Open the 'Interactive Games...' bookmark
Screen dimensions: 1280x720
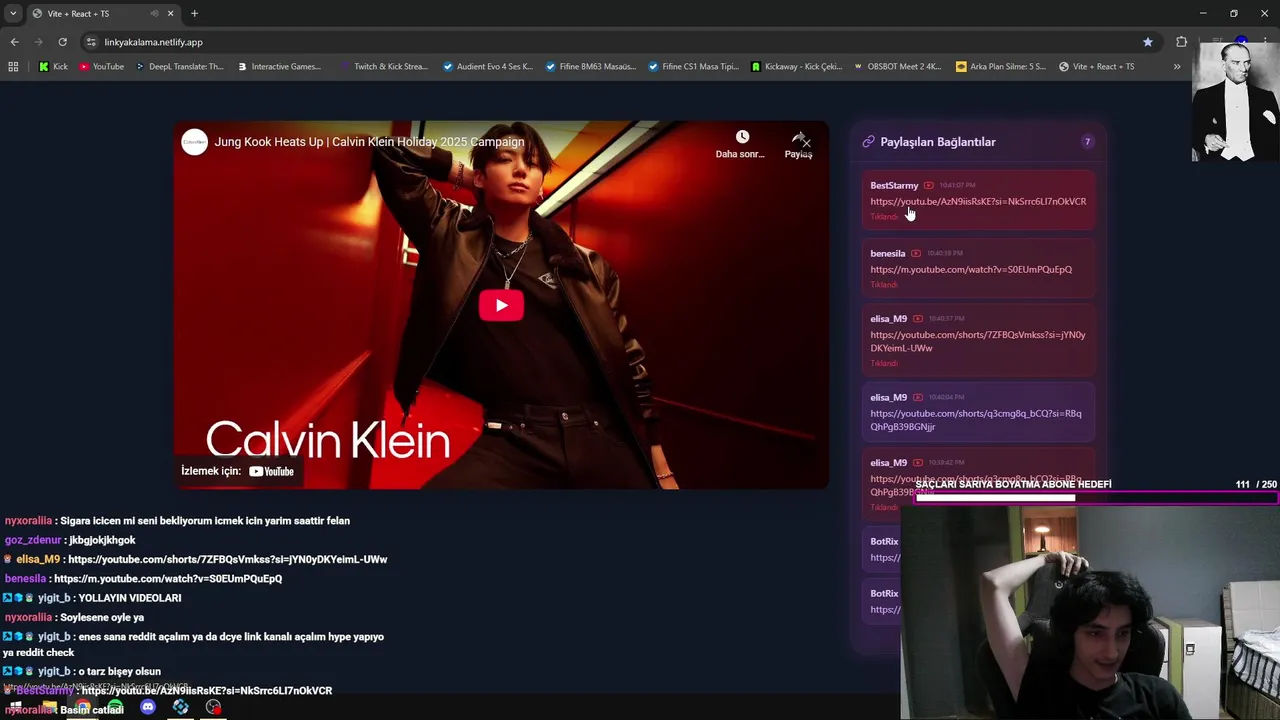click(x=279, y=67)
